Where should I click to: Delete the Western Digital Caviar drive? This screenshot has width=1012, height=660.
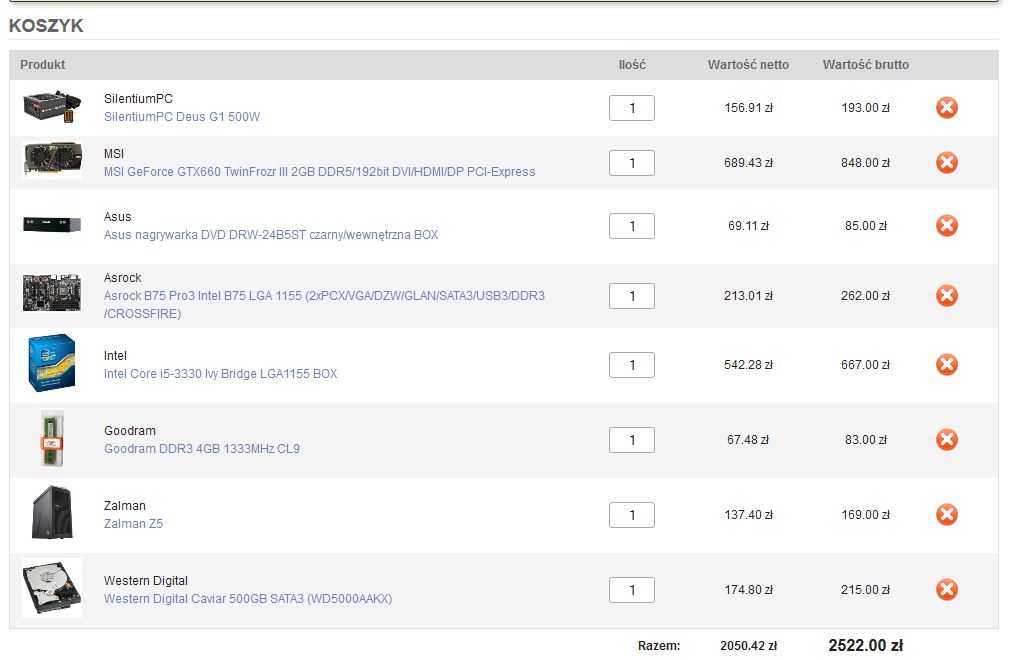[x=946, y=590]
